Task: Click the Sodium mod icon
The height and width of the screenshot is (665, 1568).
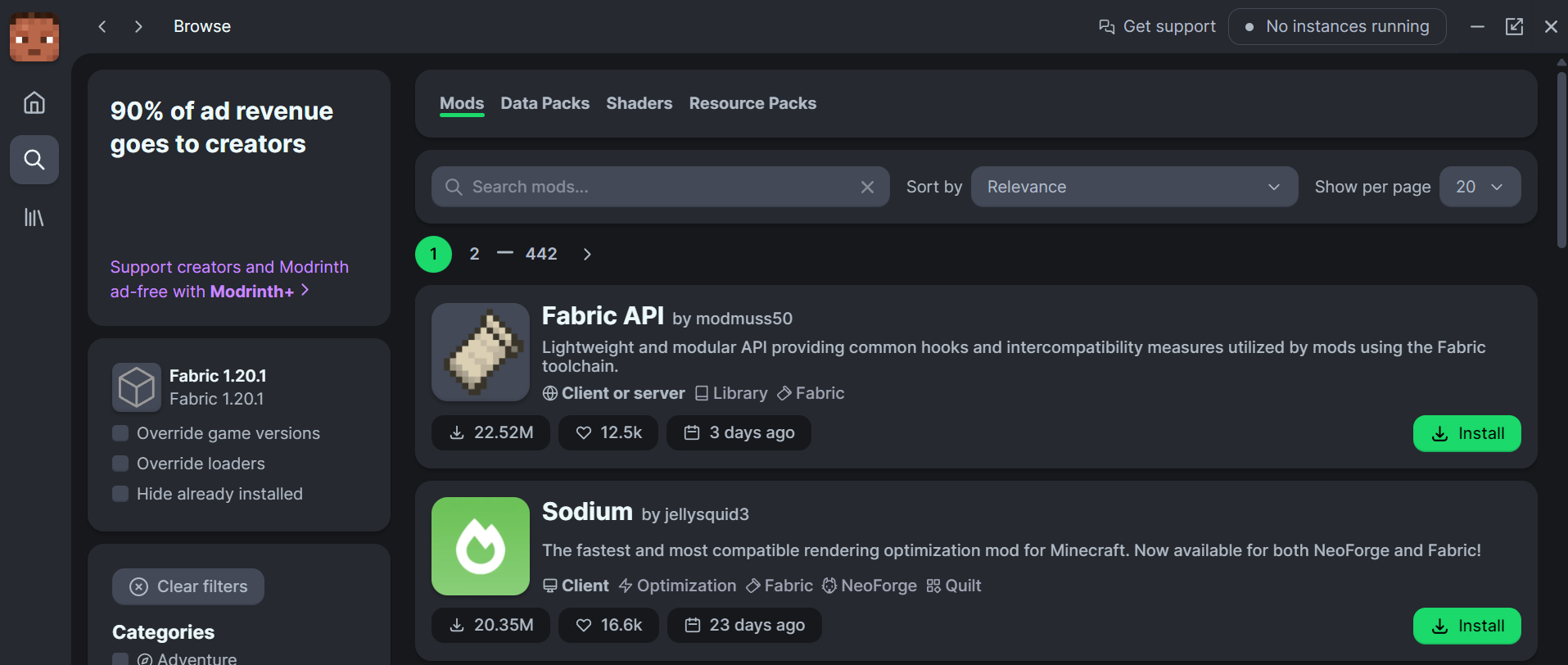Action: pyautogui.click(x=481, y=546)
